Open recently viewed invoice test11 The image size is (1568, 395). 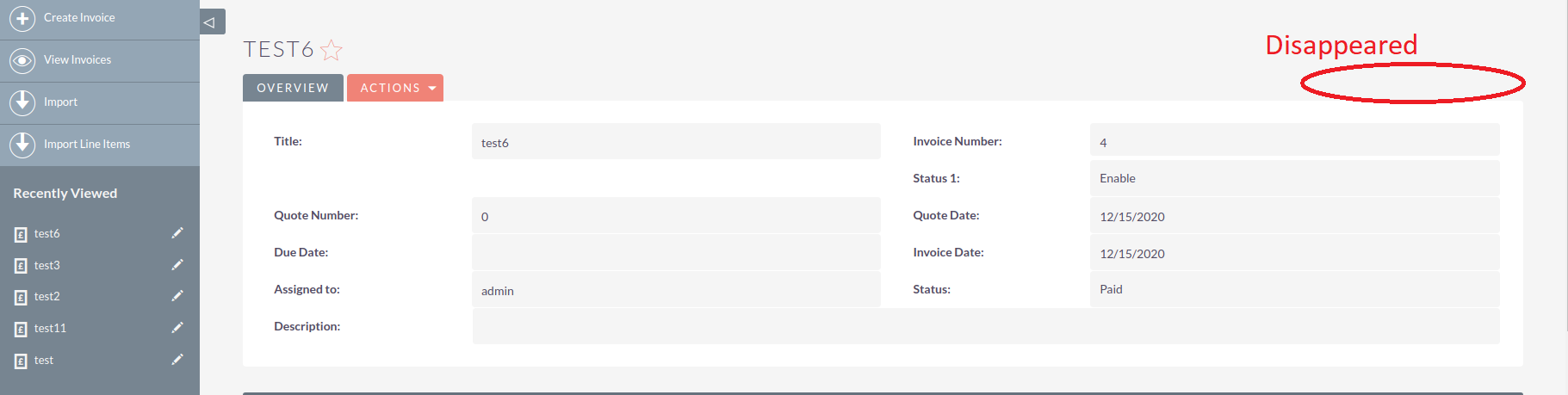point(50,329)
